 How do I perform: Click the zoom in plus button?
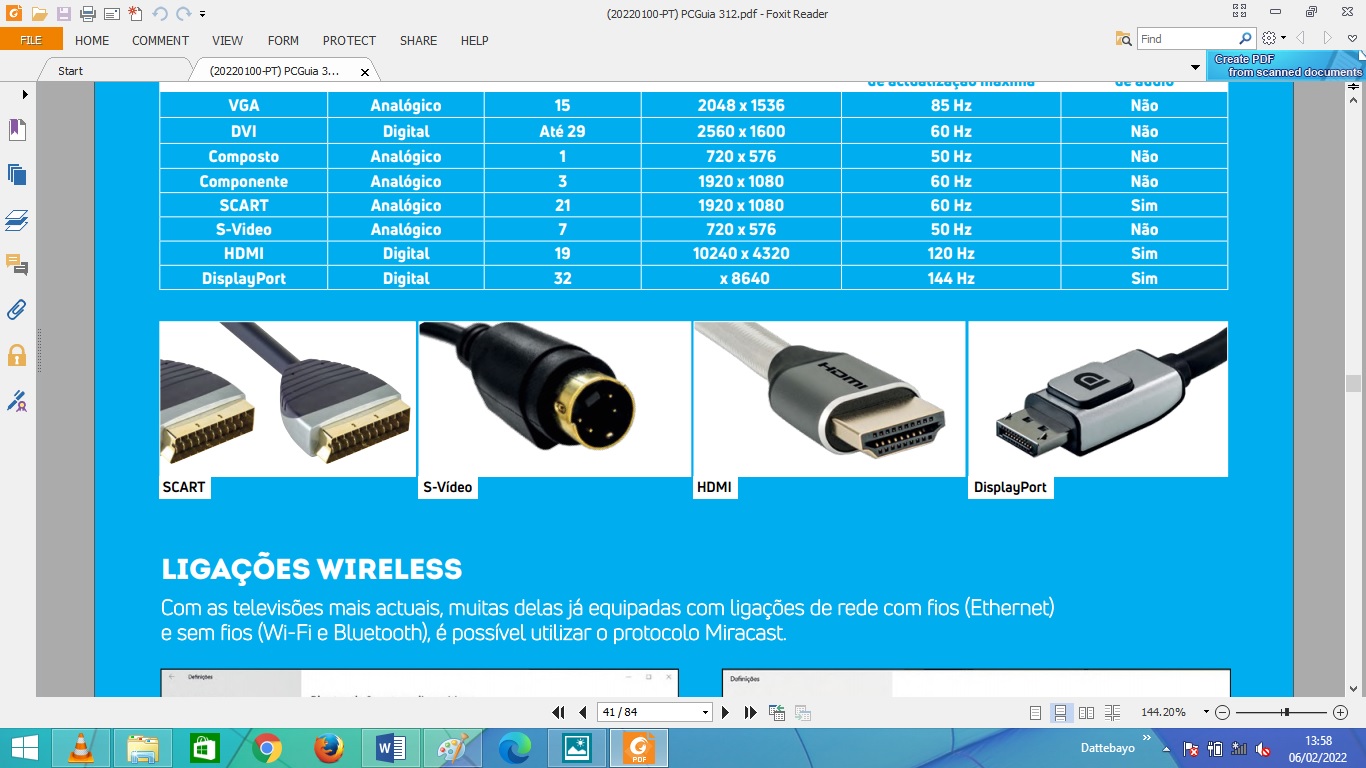click(1341, 712)
